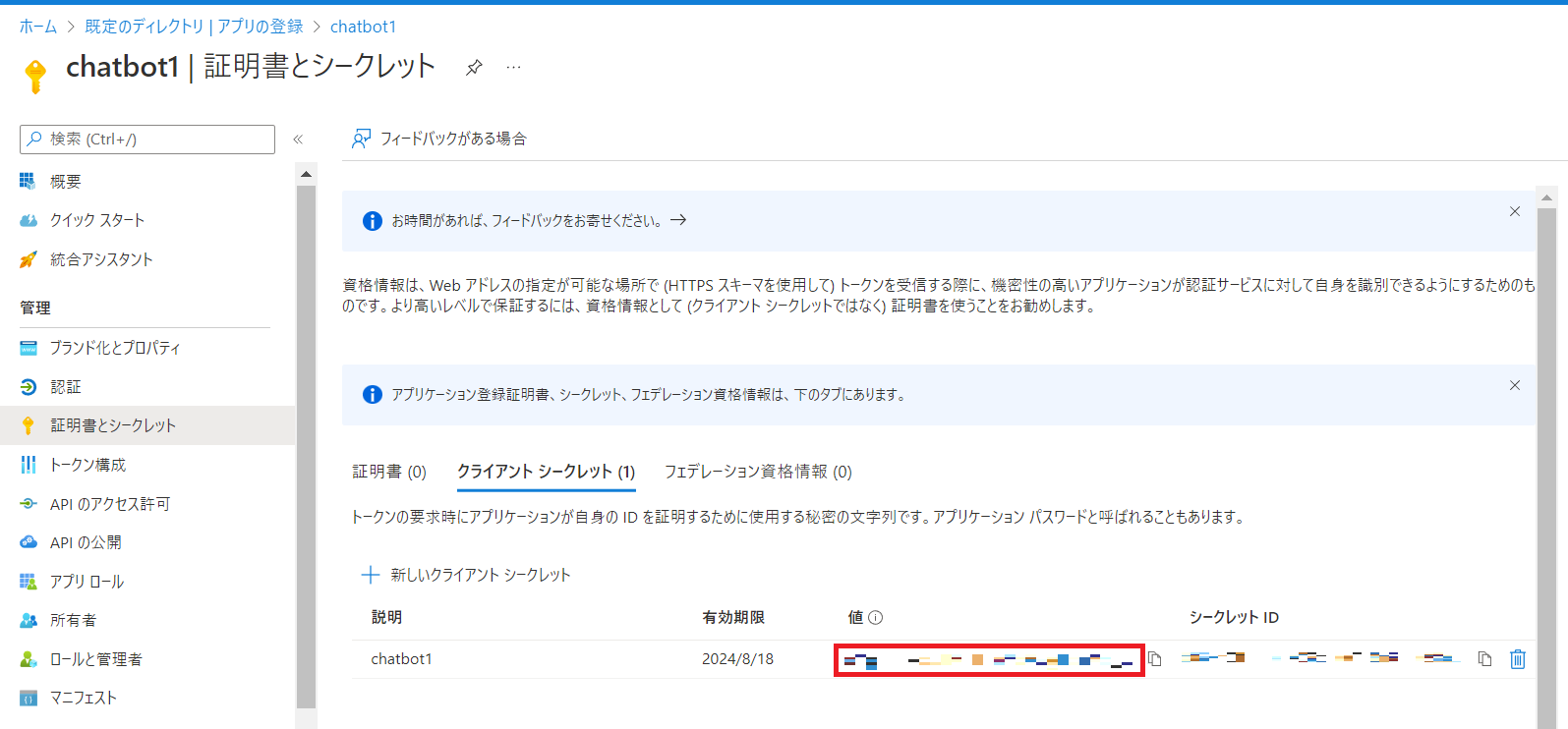Screen dimensions: 1568x729
Task: Open the ellipsis more options menu
Action: pos(513,68)
